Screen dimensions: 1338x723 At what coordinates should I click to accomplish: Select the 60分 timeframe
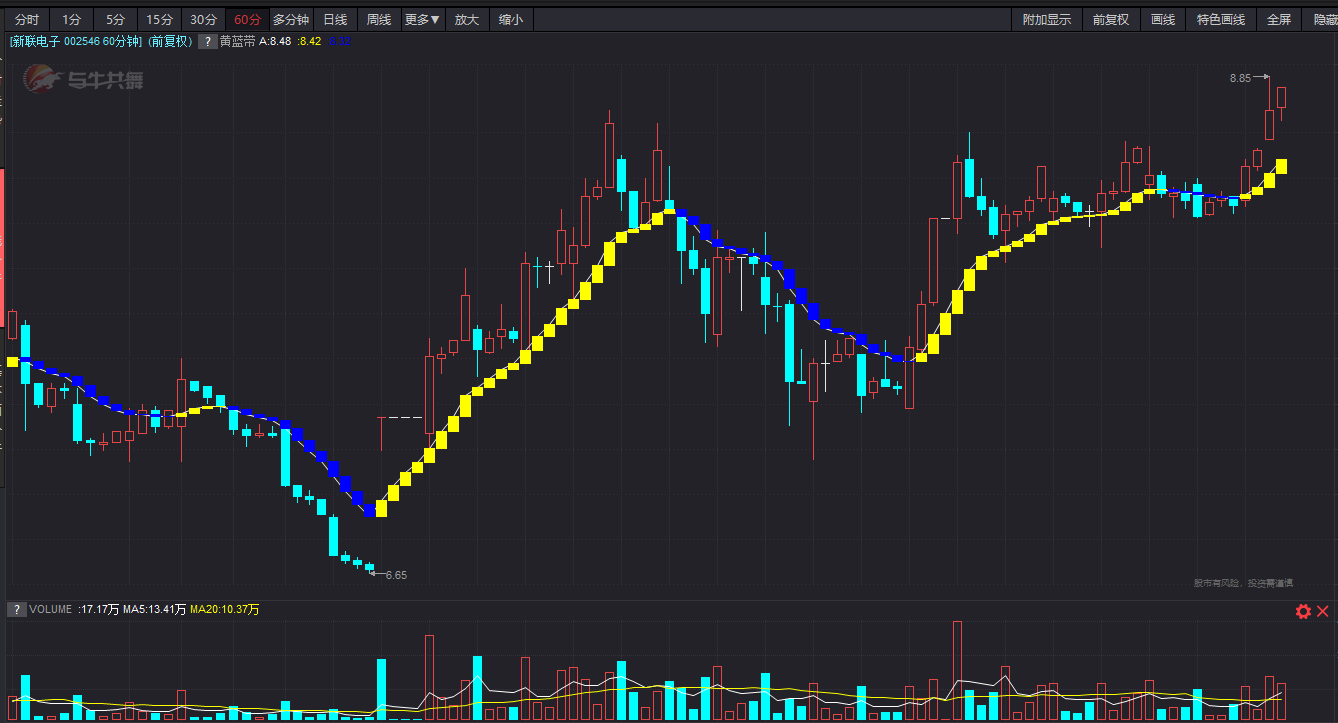[248, 19]
